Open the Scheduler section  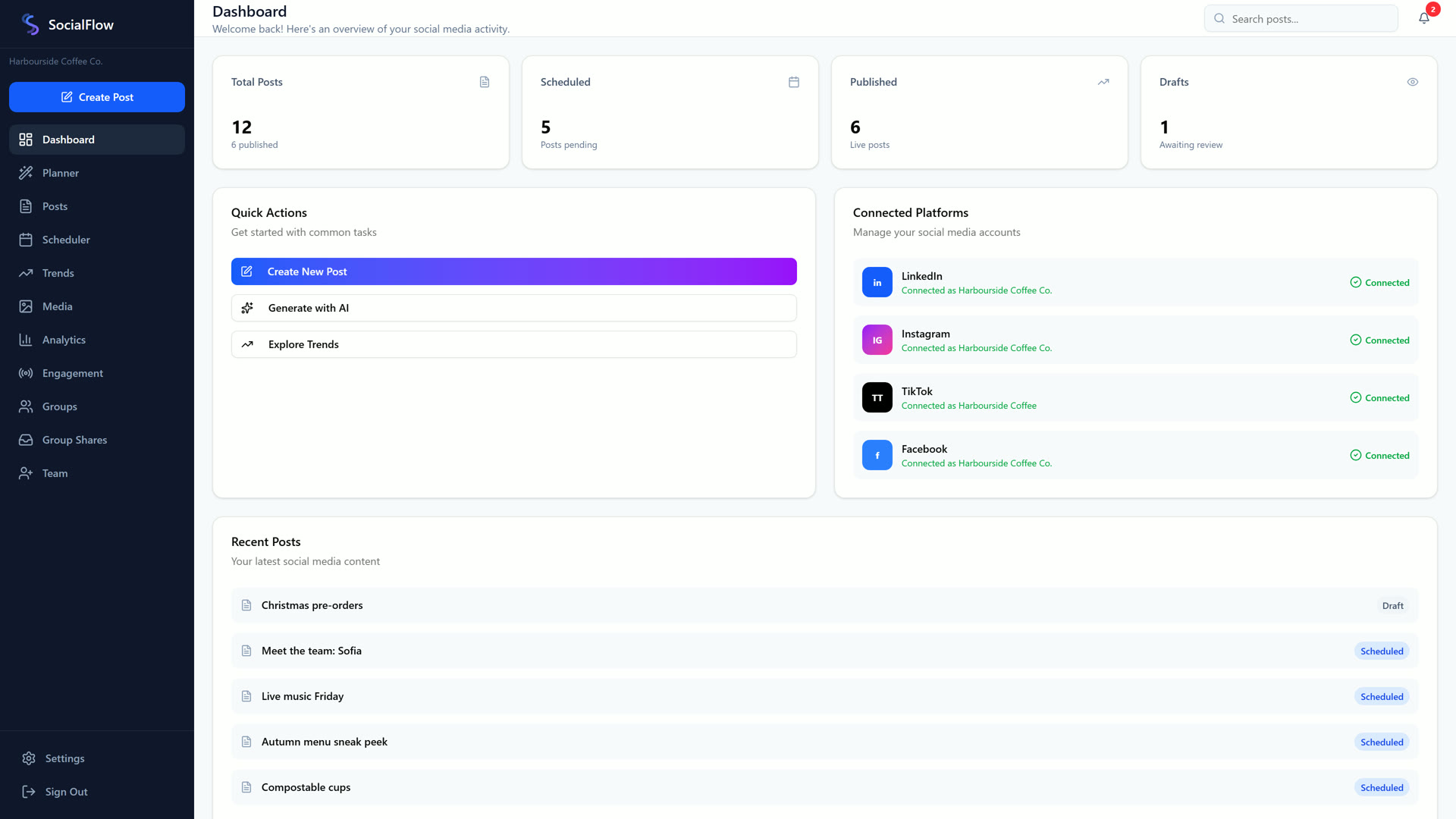point(97,240)
